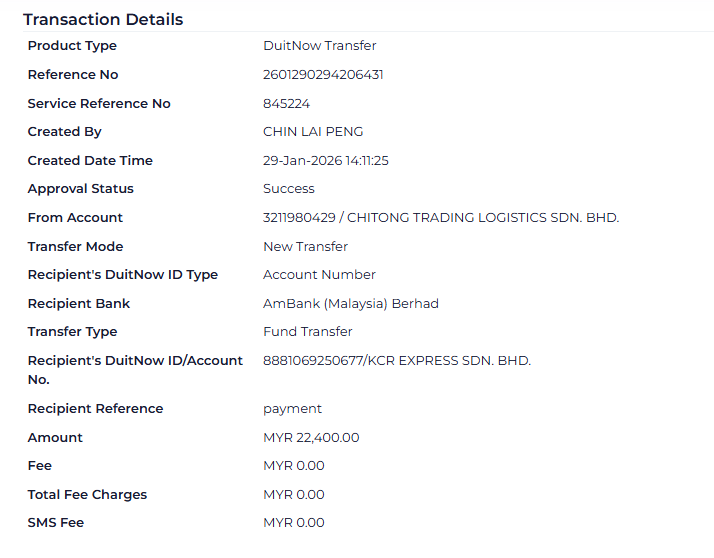The height and width of the screenshot is (558, 714).
Task: Click the reference number 2601290294206431
Action: coord(323,75)
